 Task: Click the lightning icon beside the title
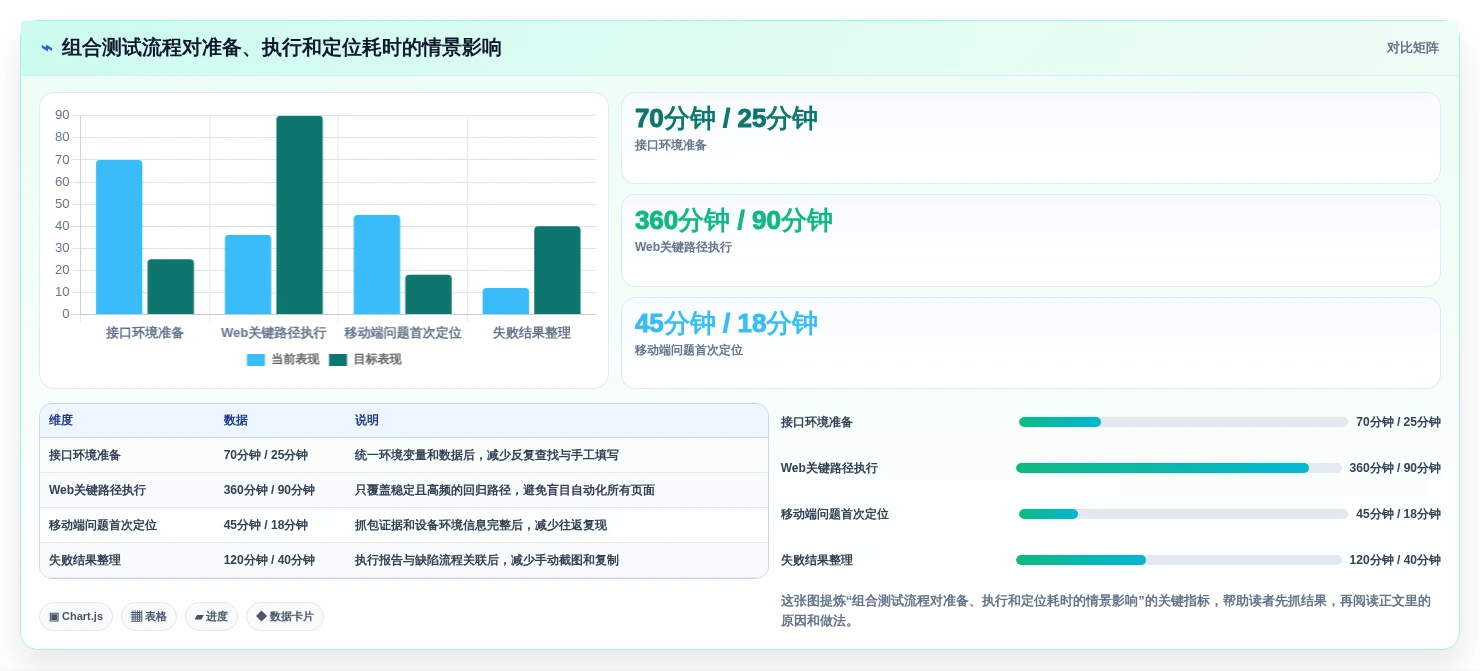tap(46, 48)
